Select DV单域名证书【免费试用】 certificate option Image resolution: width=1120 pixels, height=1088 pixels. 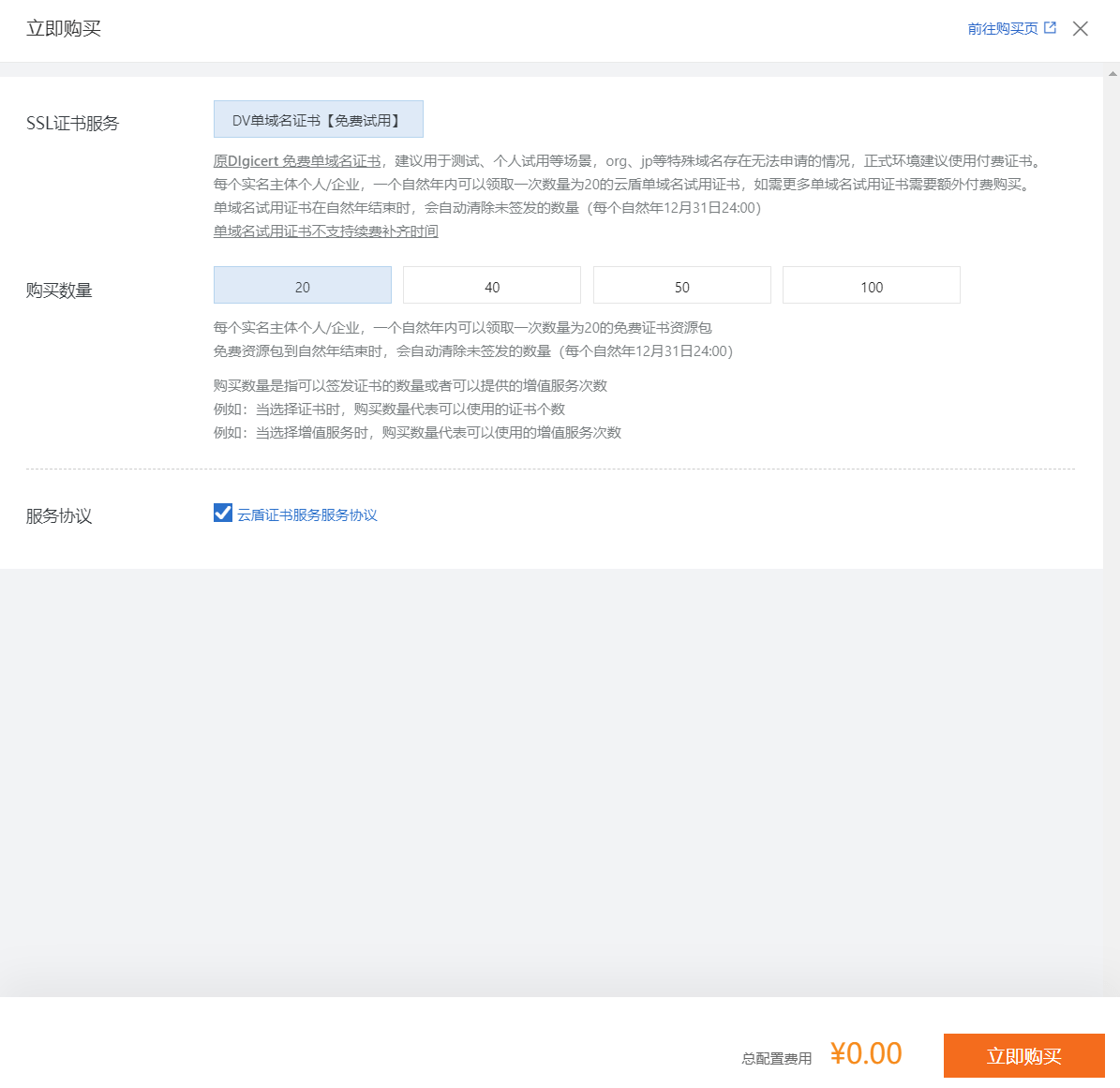pos(319,120)
